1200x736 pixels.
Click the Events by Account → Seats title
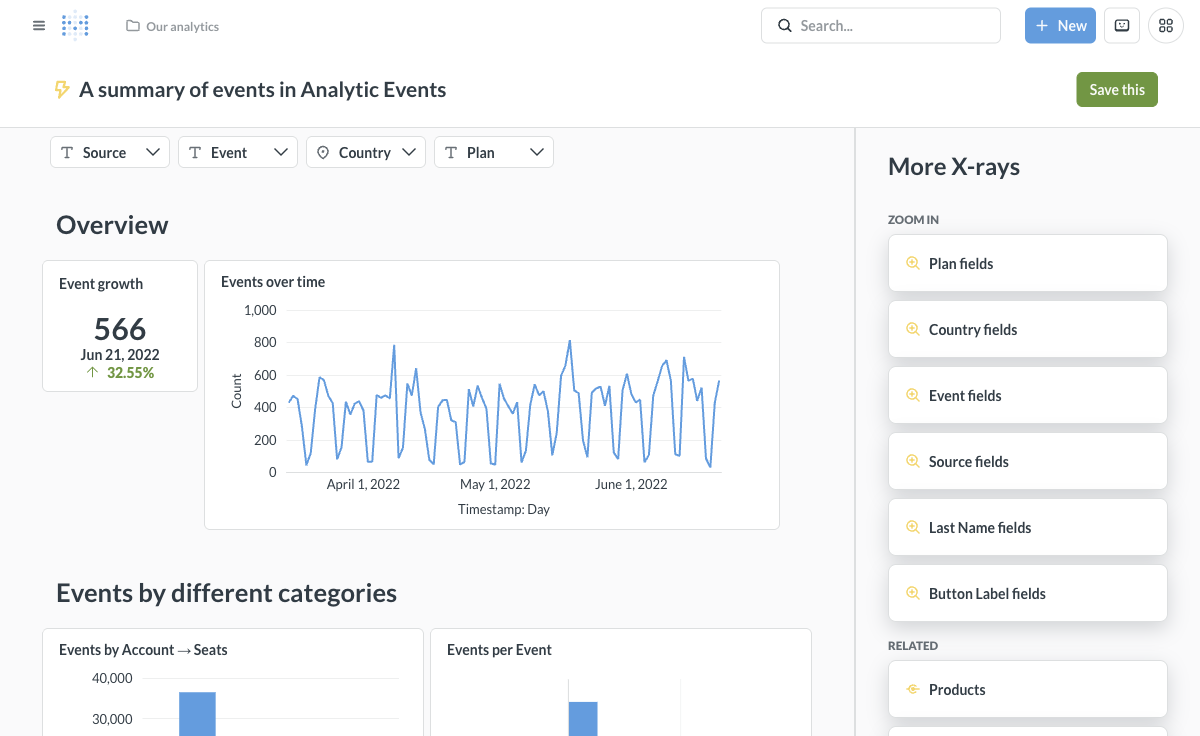143,650
